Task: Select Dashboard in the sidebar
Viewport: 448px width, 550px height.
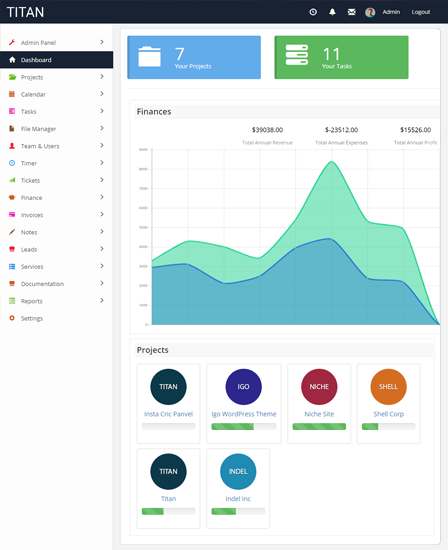Action: [56, 60]
